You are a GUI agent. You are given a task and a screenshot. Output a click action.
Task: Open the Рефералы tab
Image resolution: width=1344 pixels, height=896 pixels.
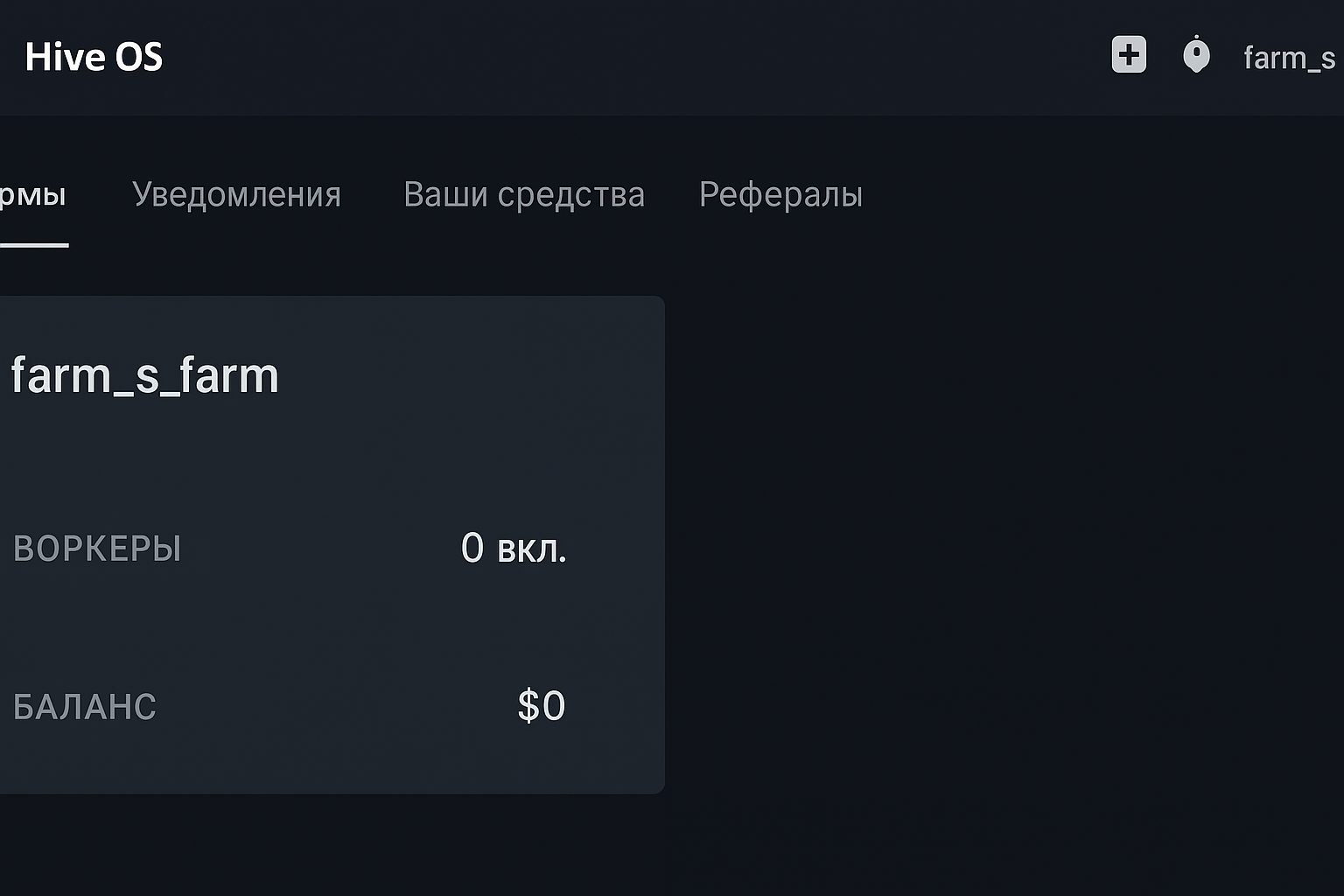click(x=780, y=194)
